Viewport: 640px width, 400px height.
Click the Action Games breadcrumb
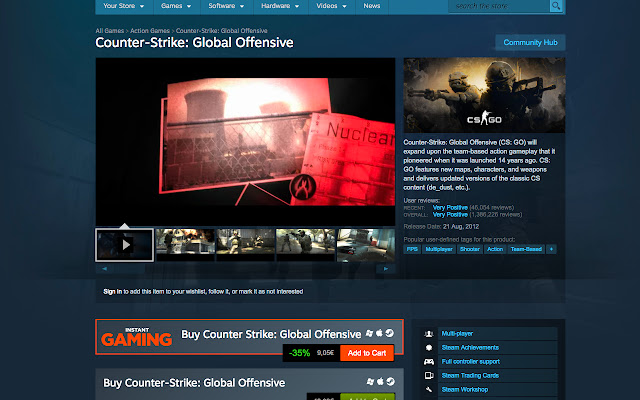[150, 31]
